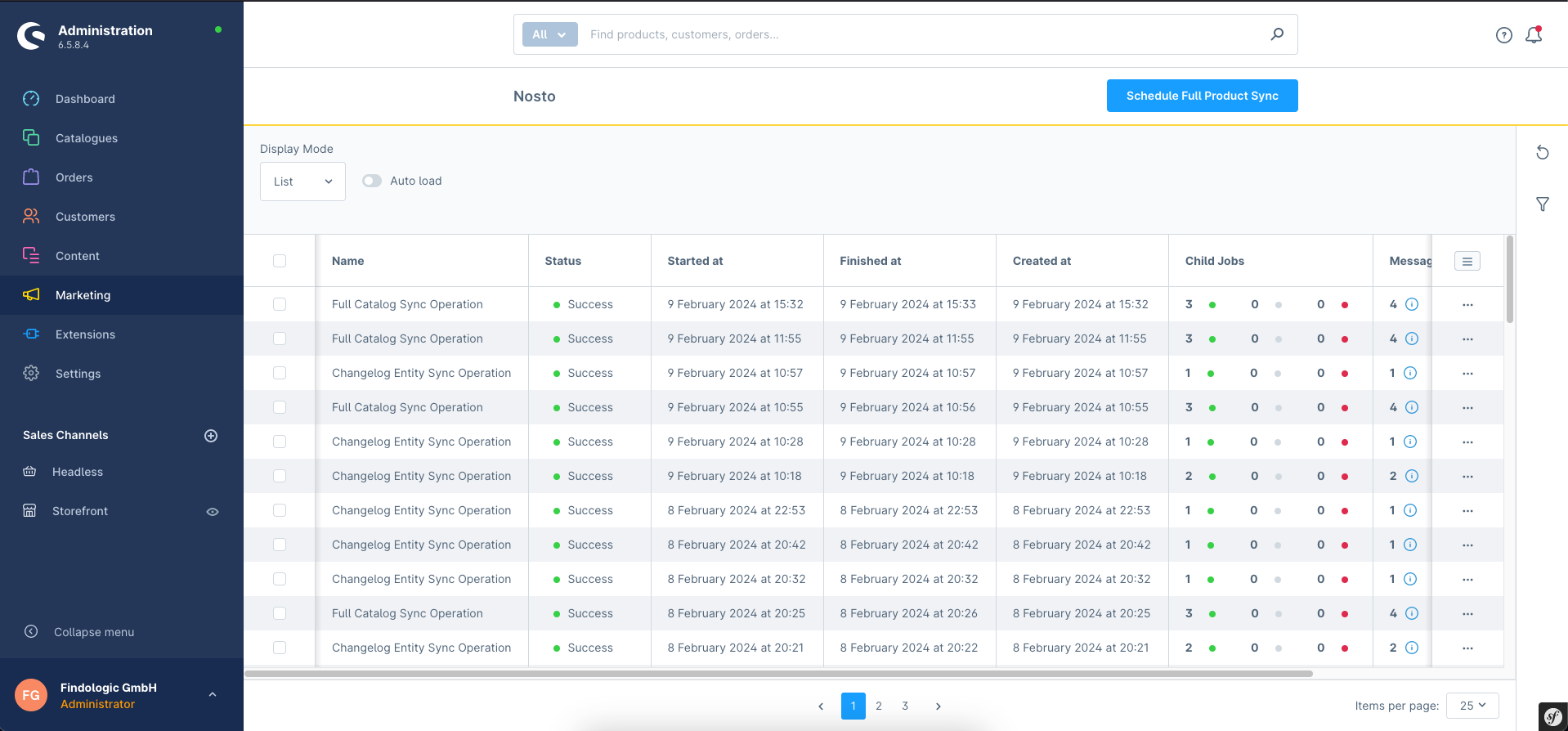Go to page 3
1568x731 pixels.
click(x=905, y=706)
